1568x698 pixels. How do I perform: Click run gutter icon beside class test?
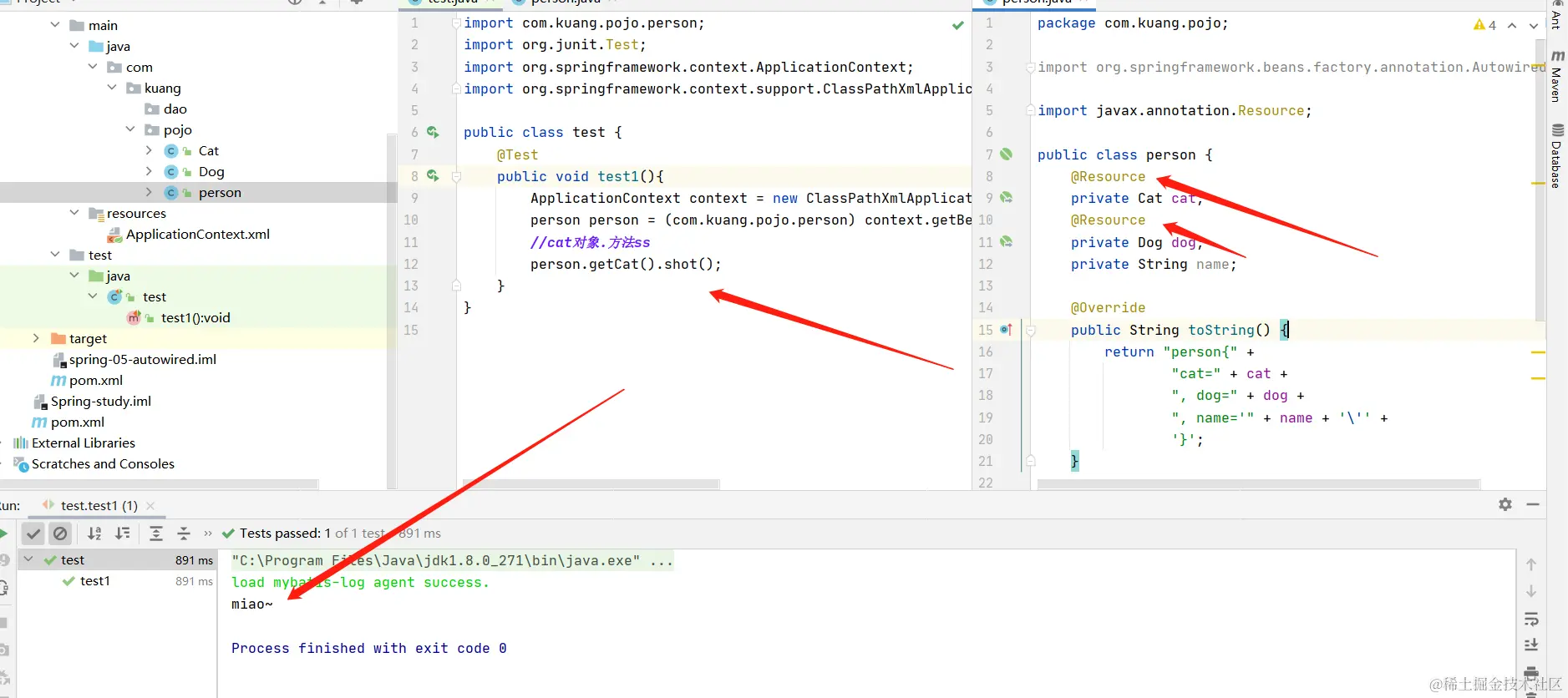(x=433, y=132)
